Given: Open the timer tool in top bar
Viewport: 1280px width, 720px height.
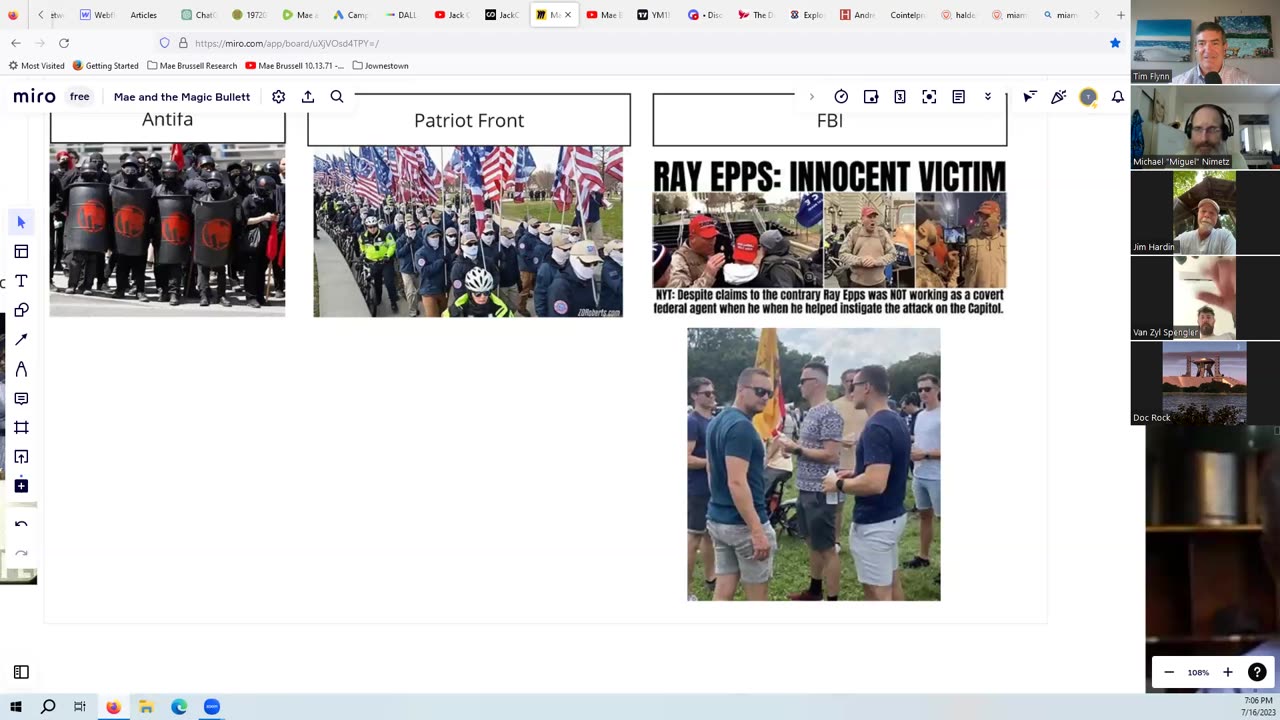Looking at the screenshot, I should tap(841, 97).
